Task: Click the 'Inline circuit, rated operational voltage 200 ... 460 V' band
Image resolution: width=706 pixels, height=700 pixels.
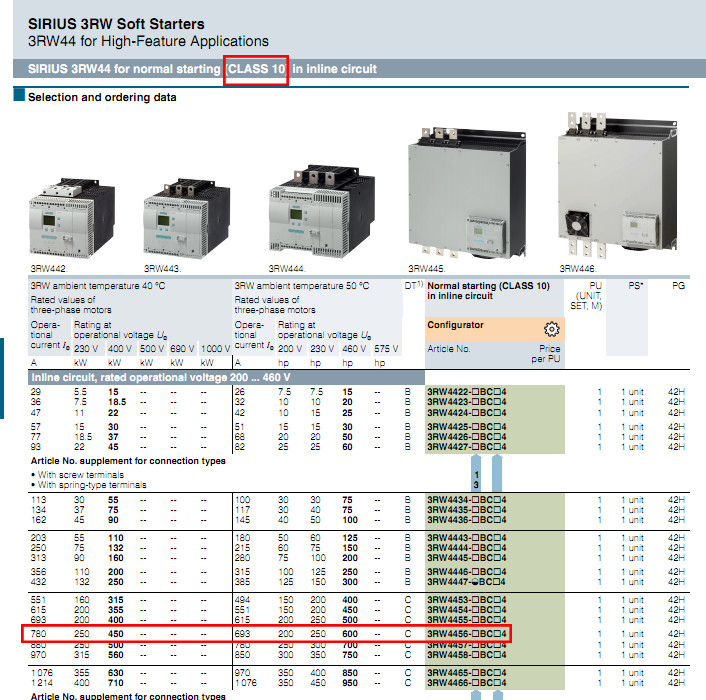Action: pyautogui.click(x=226, y=377)
